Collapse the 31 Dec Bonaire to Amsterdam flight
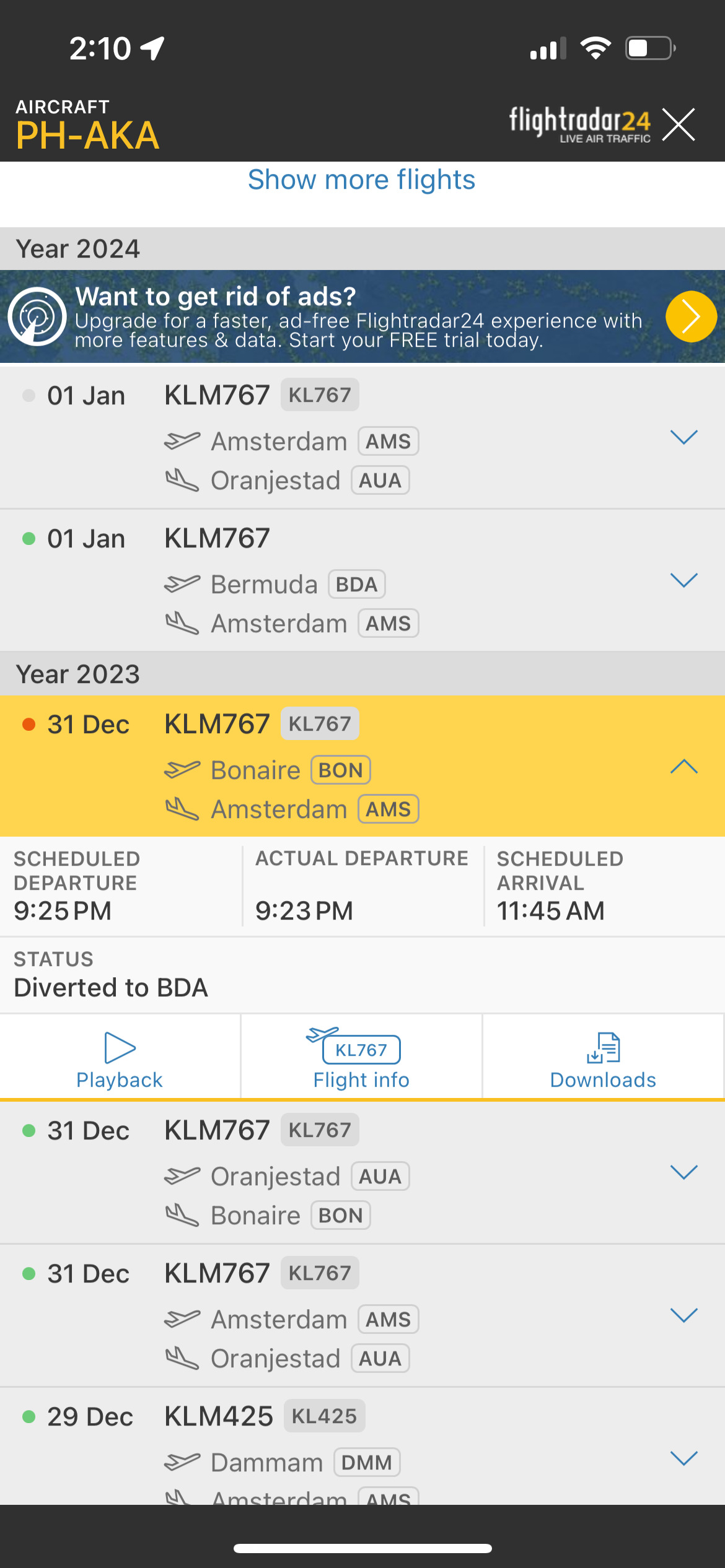This screenshot has height=1568, width=725. 684,767
